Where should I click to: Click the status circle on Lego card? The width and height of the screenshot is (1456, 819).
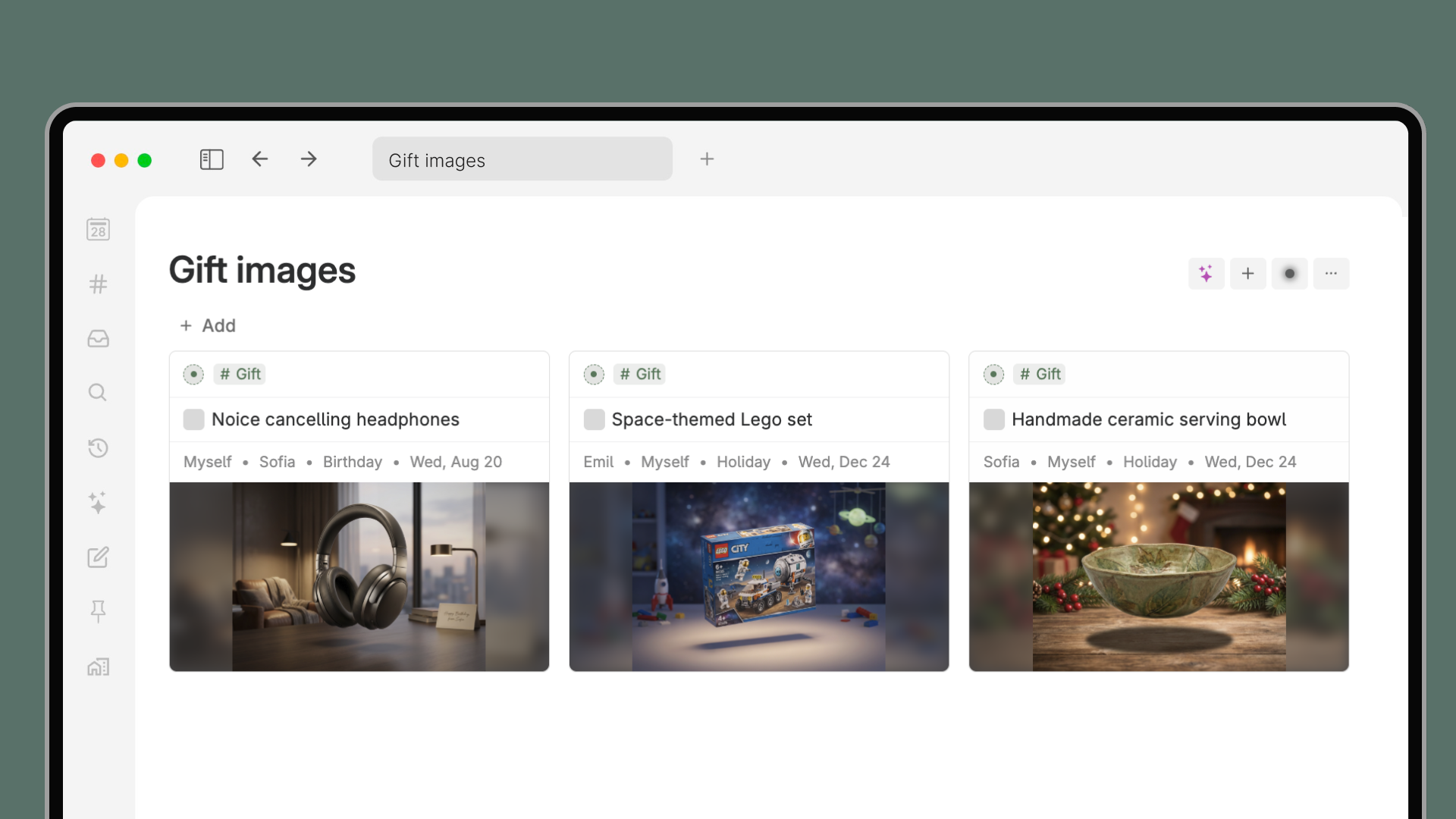tap(594, 374)
